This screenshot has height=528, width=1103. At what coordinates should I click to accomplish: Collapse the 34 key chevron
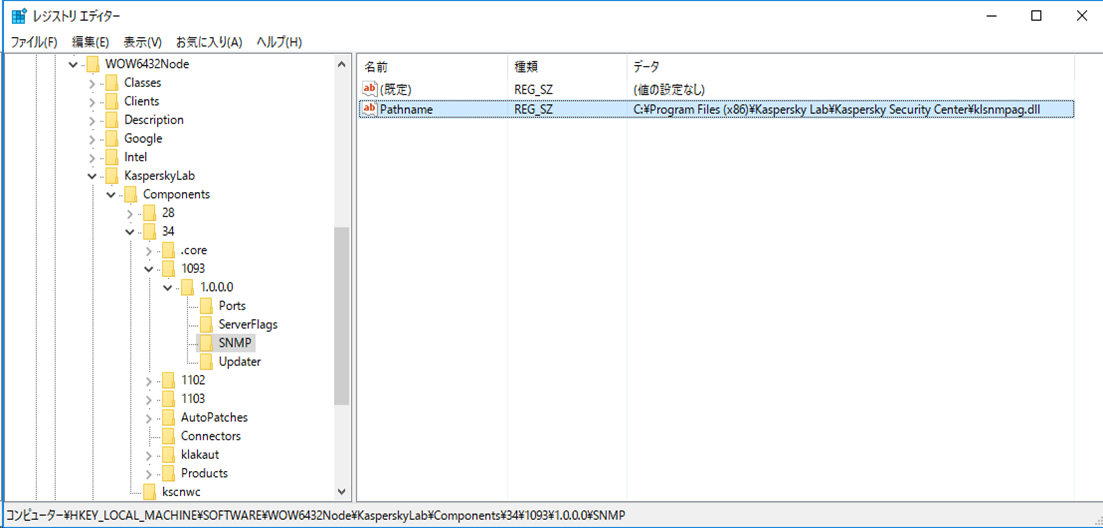tap(130, 231)
